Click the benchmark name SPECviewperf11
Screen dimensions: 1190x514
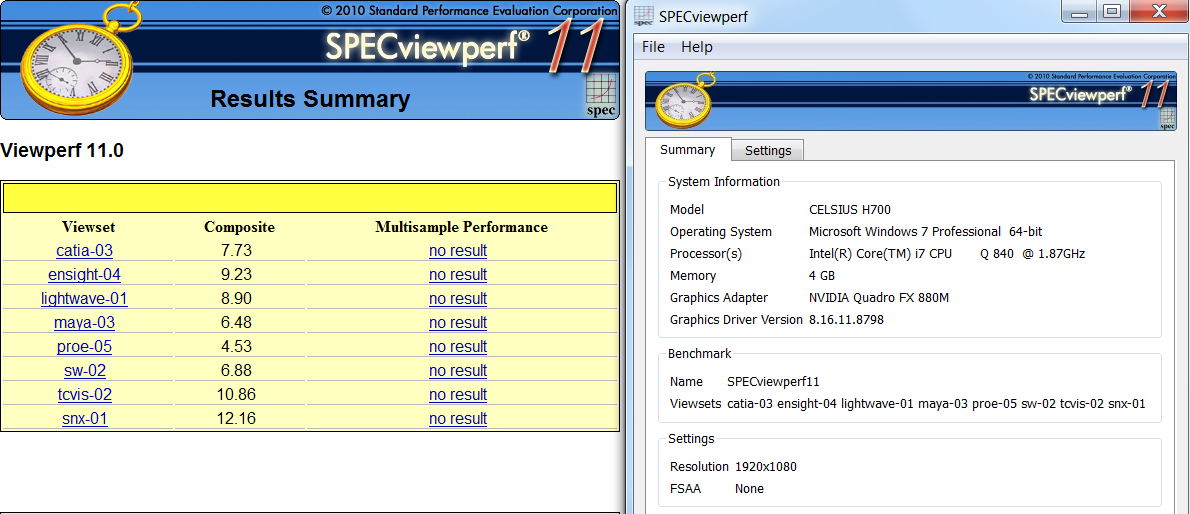(773, 381)
